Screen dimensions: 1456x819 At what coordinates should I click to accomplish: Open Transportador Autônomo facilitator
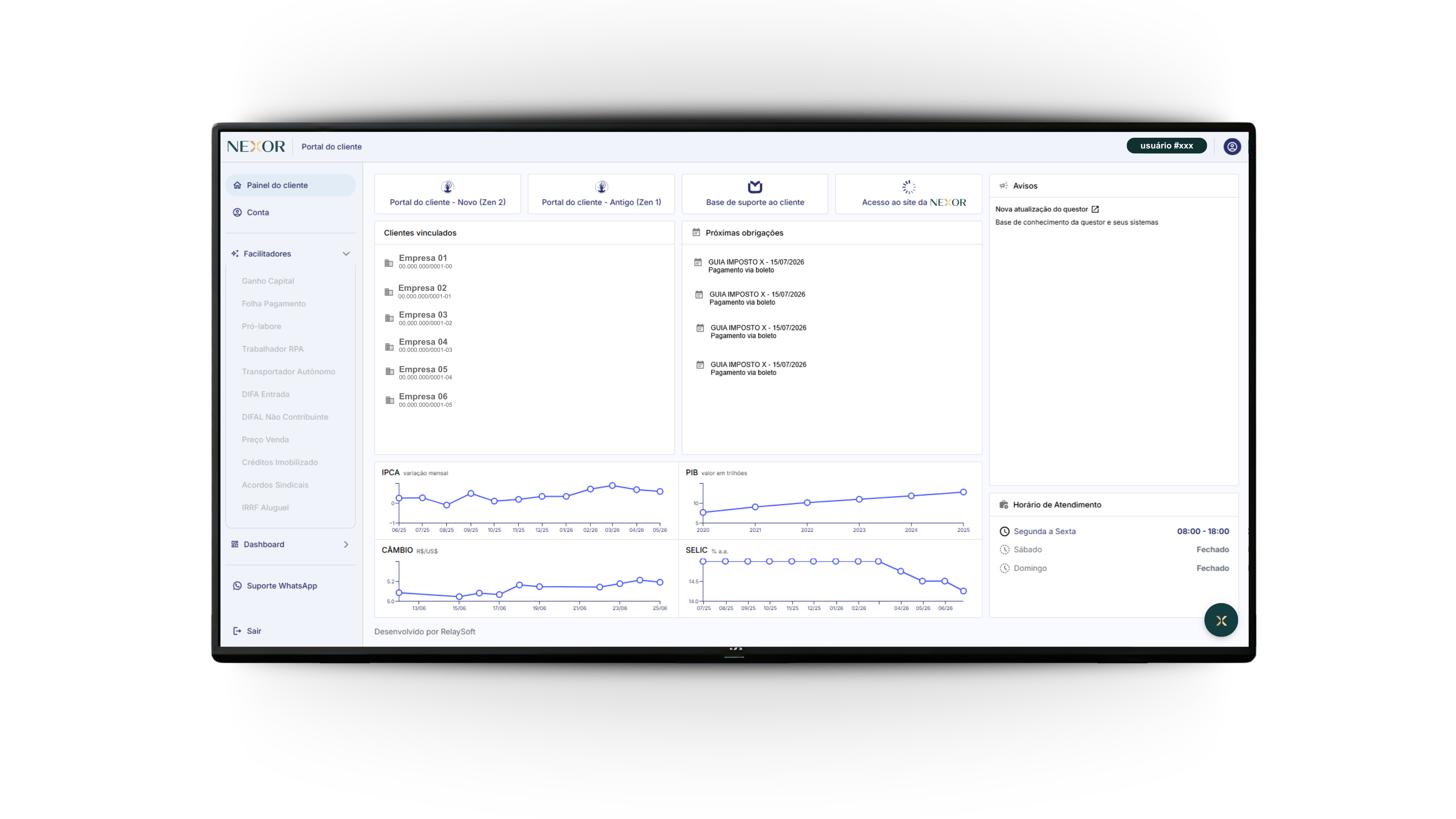tap(288, 371)
